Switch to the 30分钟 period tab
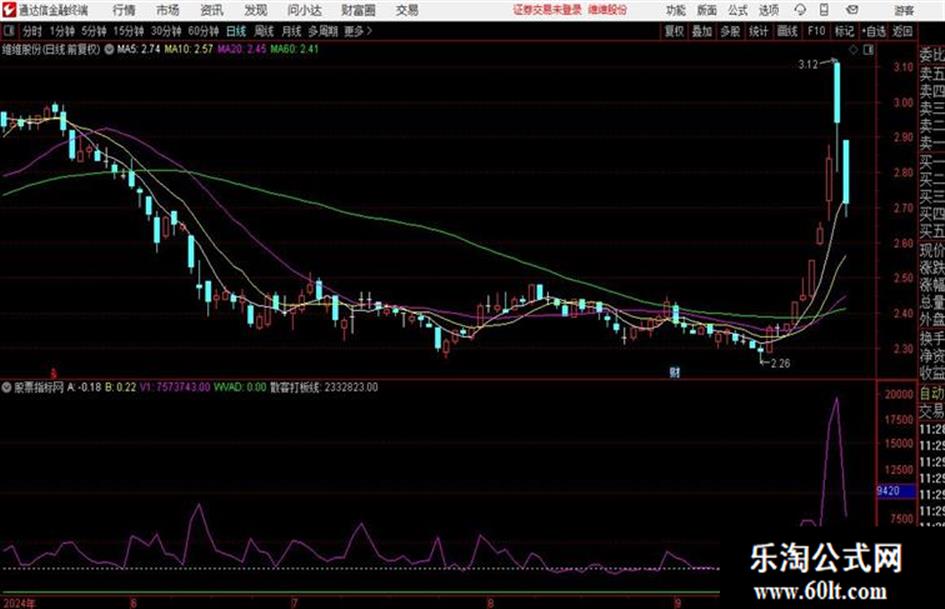Viewport: 945px width, 609px height. point(166,31)
